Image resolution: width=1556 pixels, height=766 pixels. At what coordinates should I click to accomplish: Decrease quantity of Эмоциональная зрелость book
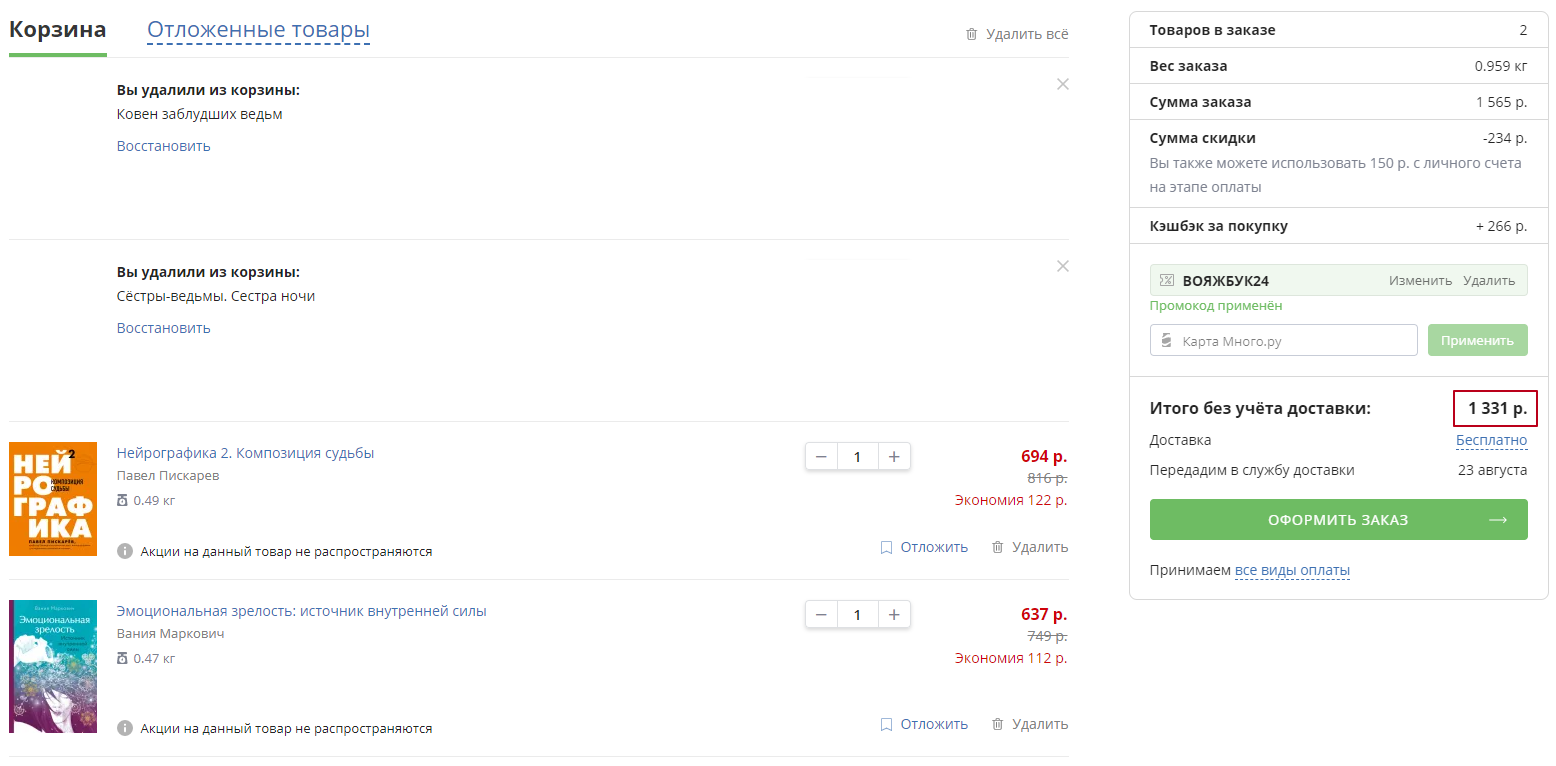pyautogui.click(x=821, y=615)
